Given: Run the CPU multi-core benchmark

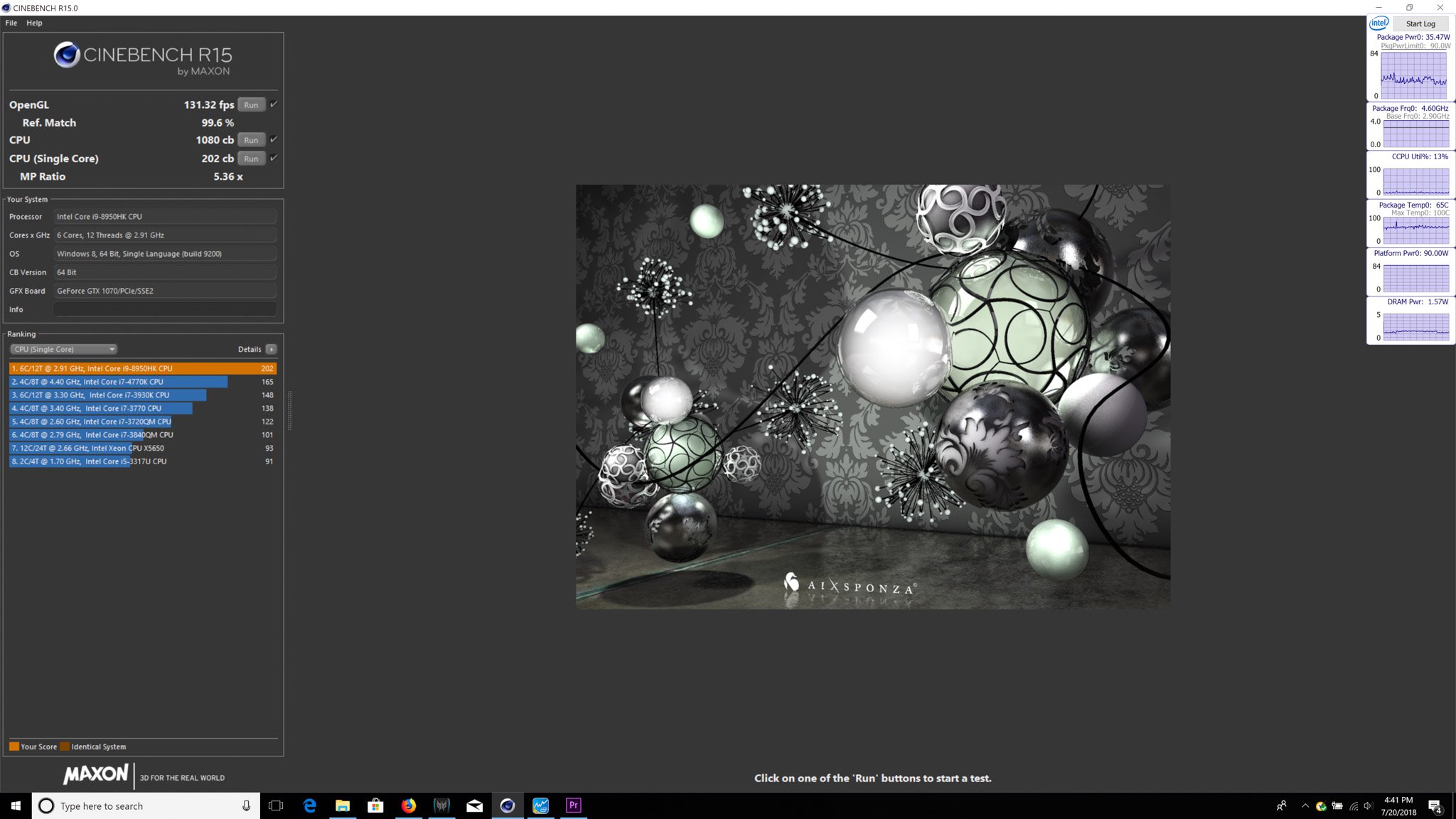Looking at the screenshot, I should coord(251,140).
